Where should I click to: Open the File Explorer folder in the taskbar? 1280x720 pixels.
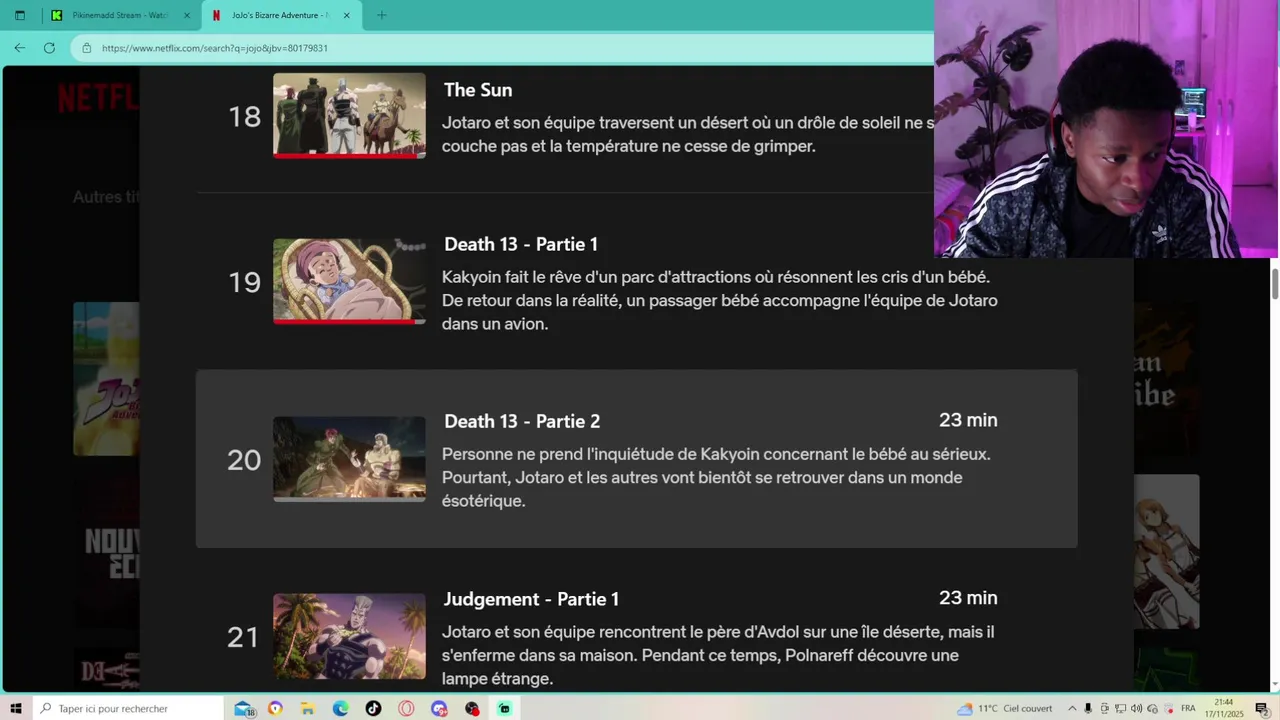click(308, 708)
